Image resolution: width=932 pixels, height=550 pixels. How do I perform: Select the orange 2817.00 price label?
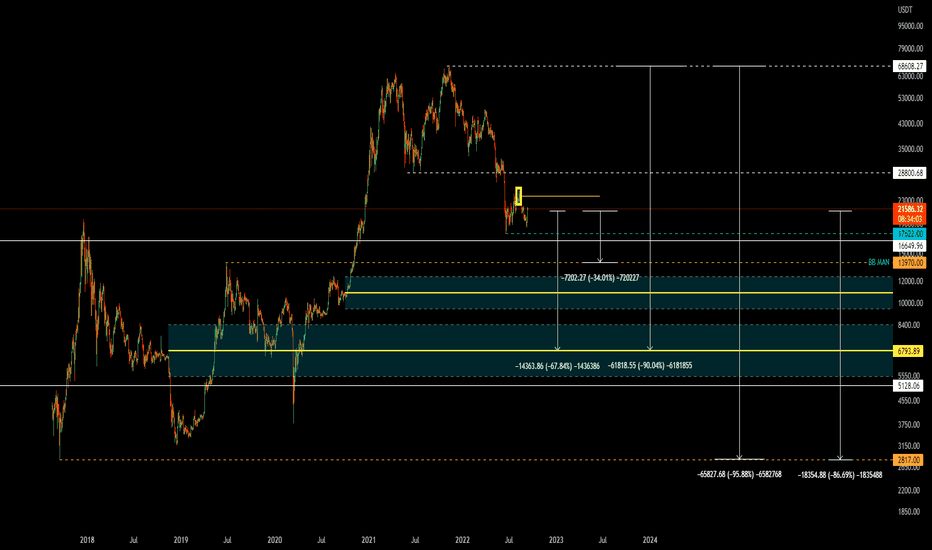click(909, 460)
